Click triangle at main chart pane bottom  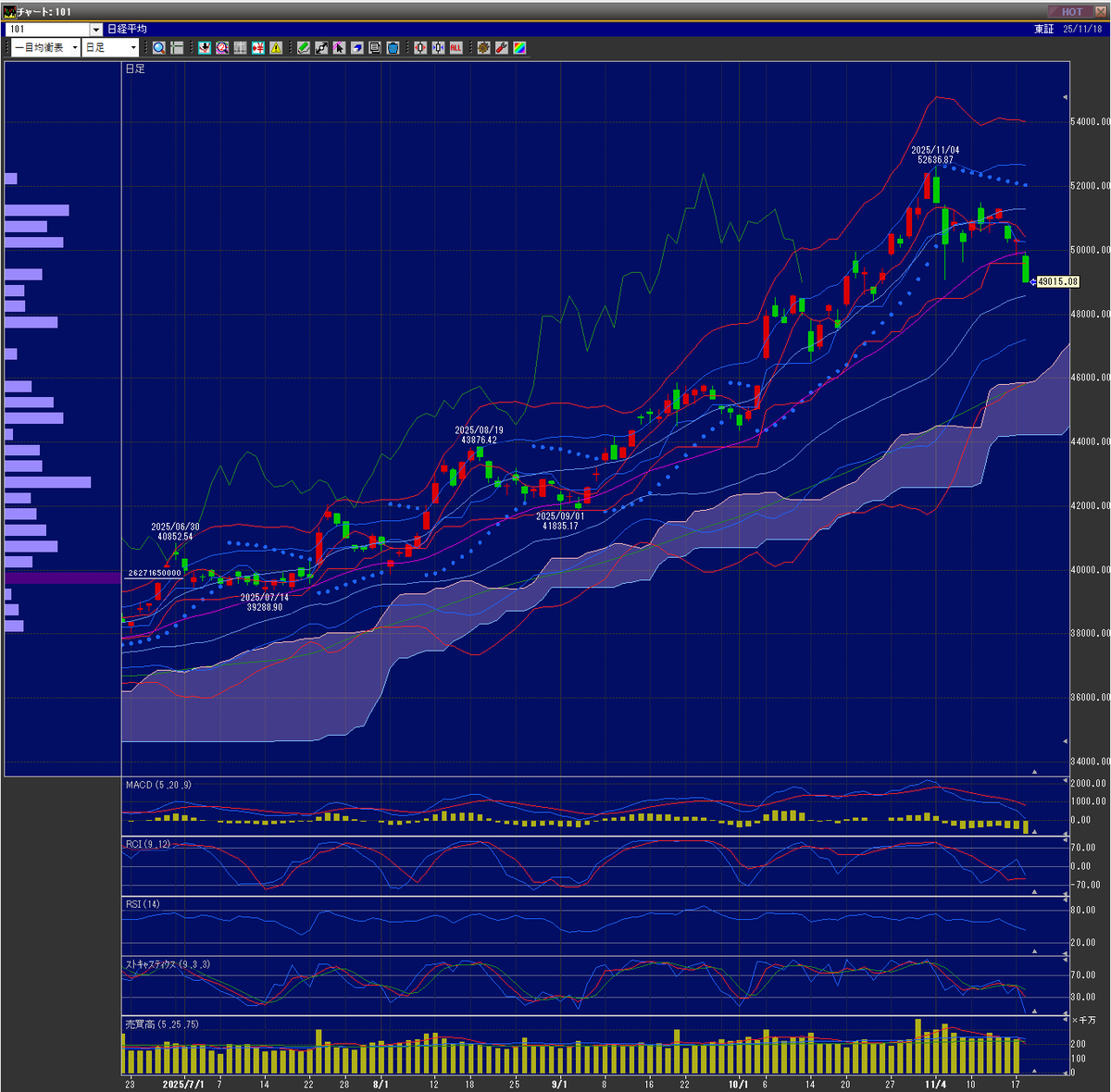pyautogui.click(x=1035, y=771)
